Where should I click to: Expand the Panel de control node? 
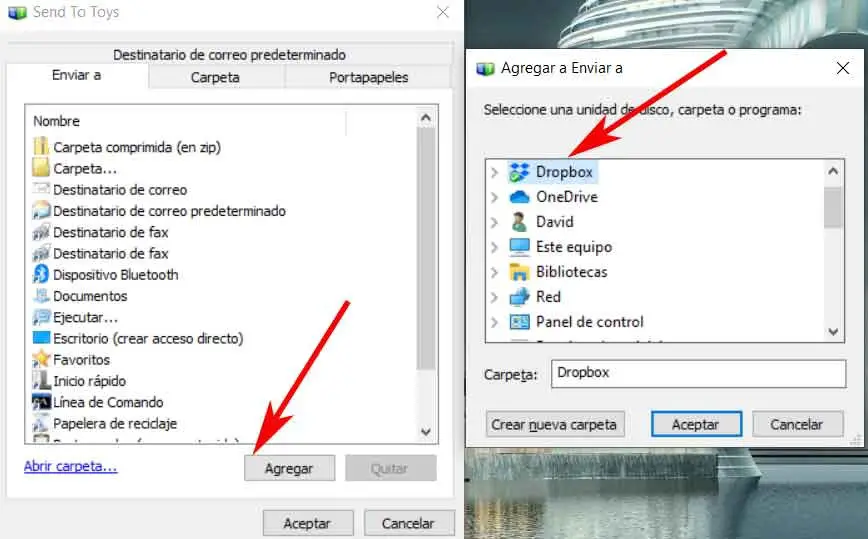pyautogui.click(x=494, y=322)
